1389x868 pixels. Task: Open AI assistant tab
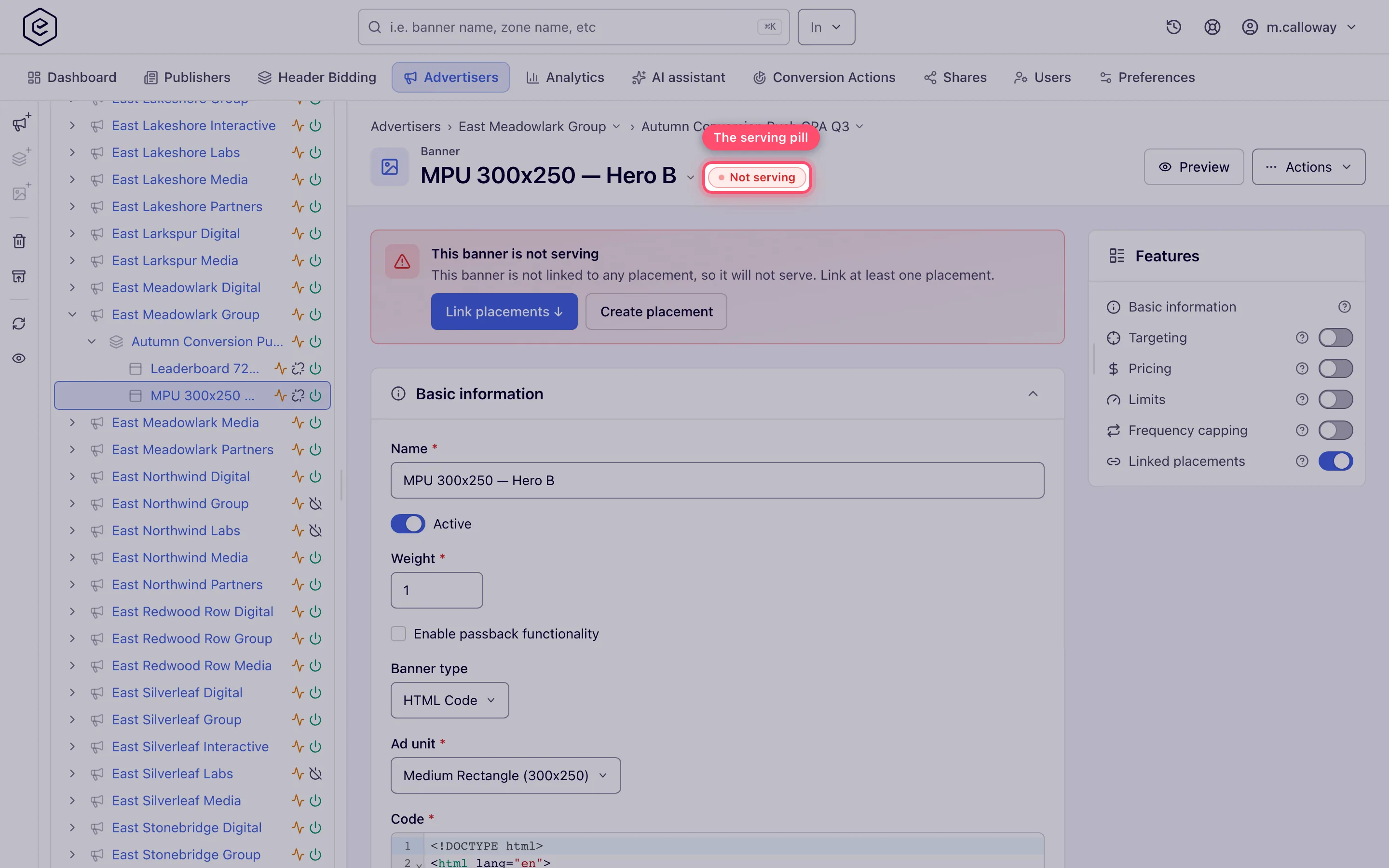coord(679,78)
